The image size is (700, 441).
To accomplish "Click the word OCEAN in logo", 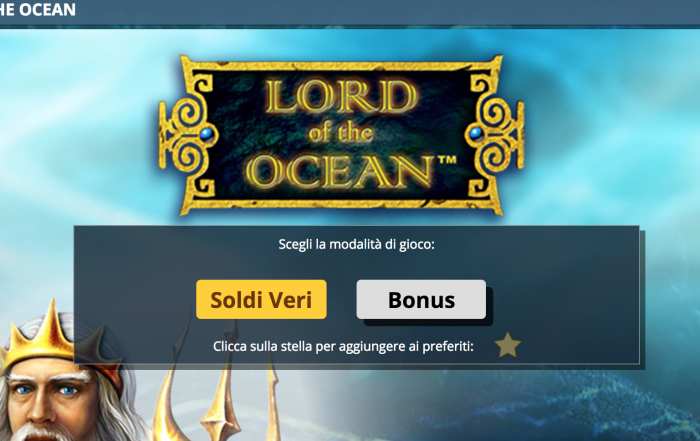I will coord(339,171).
